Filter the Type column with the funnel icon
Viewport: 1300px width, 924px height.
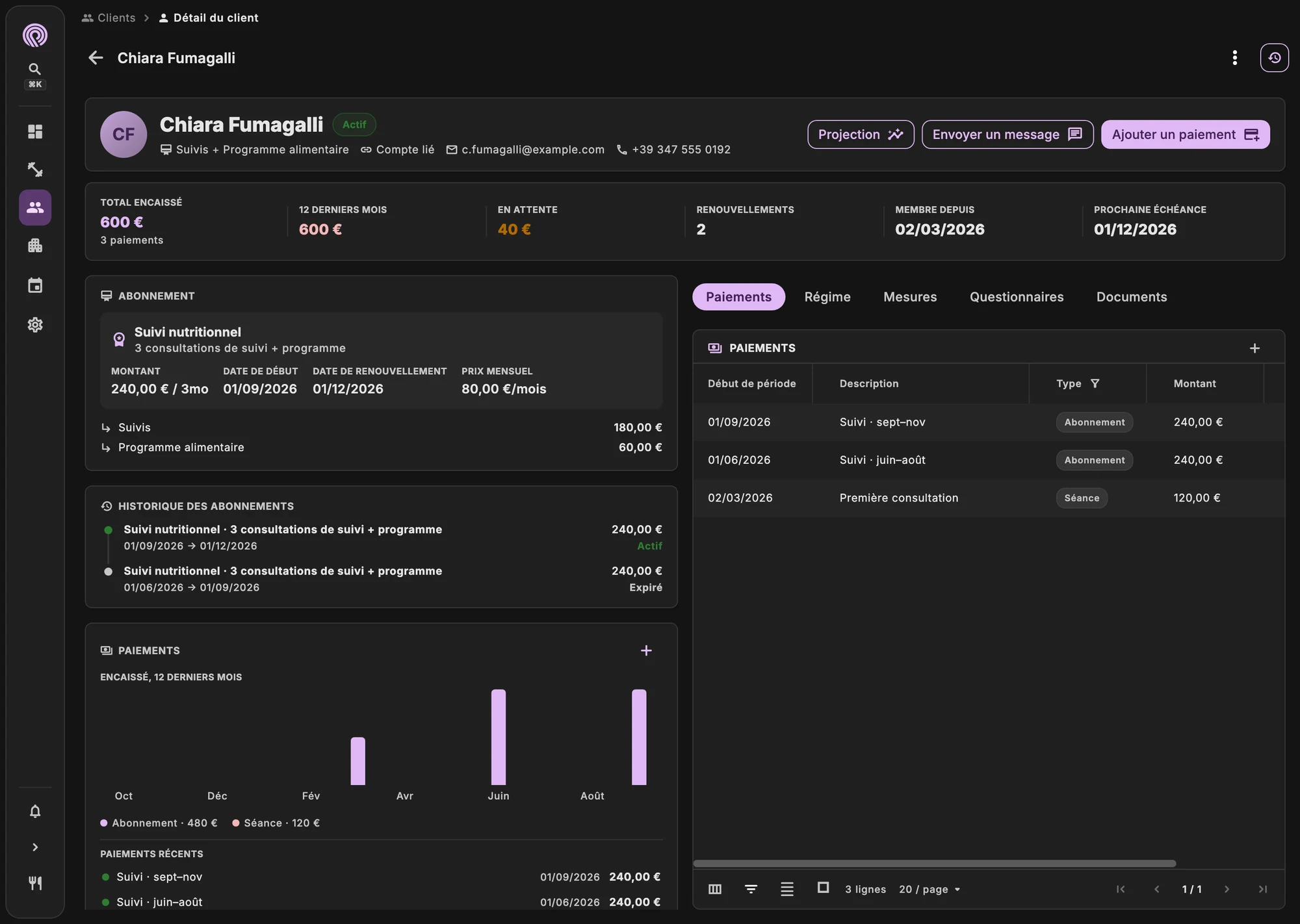click(1095, 383)
